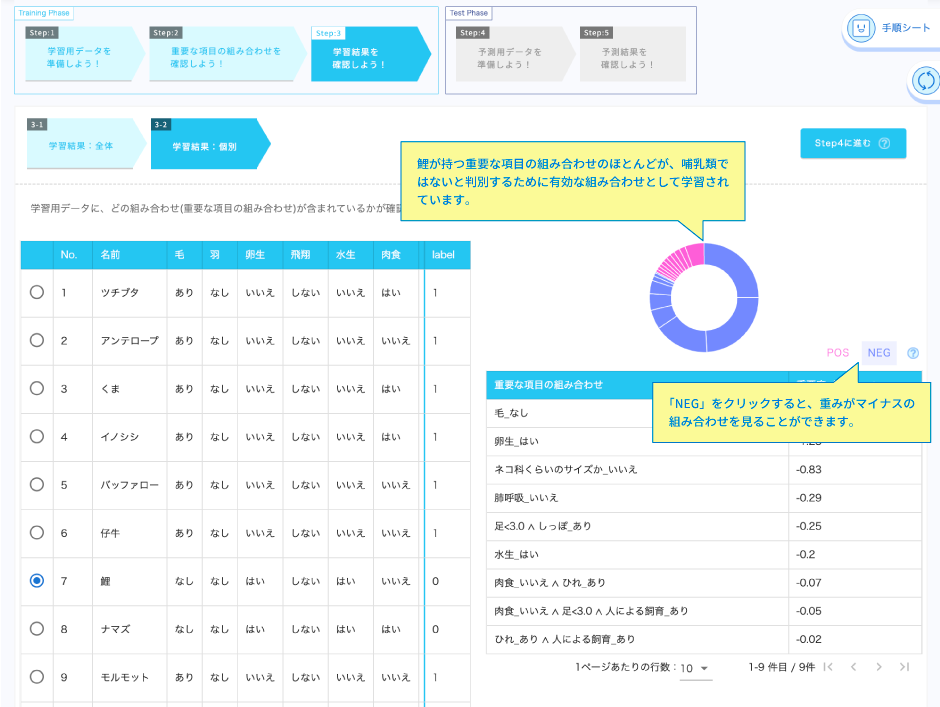Screen dimensions: 940x707
Task: Select radio button for アンテロープ row
Action: [37, 340]
